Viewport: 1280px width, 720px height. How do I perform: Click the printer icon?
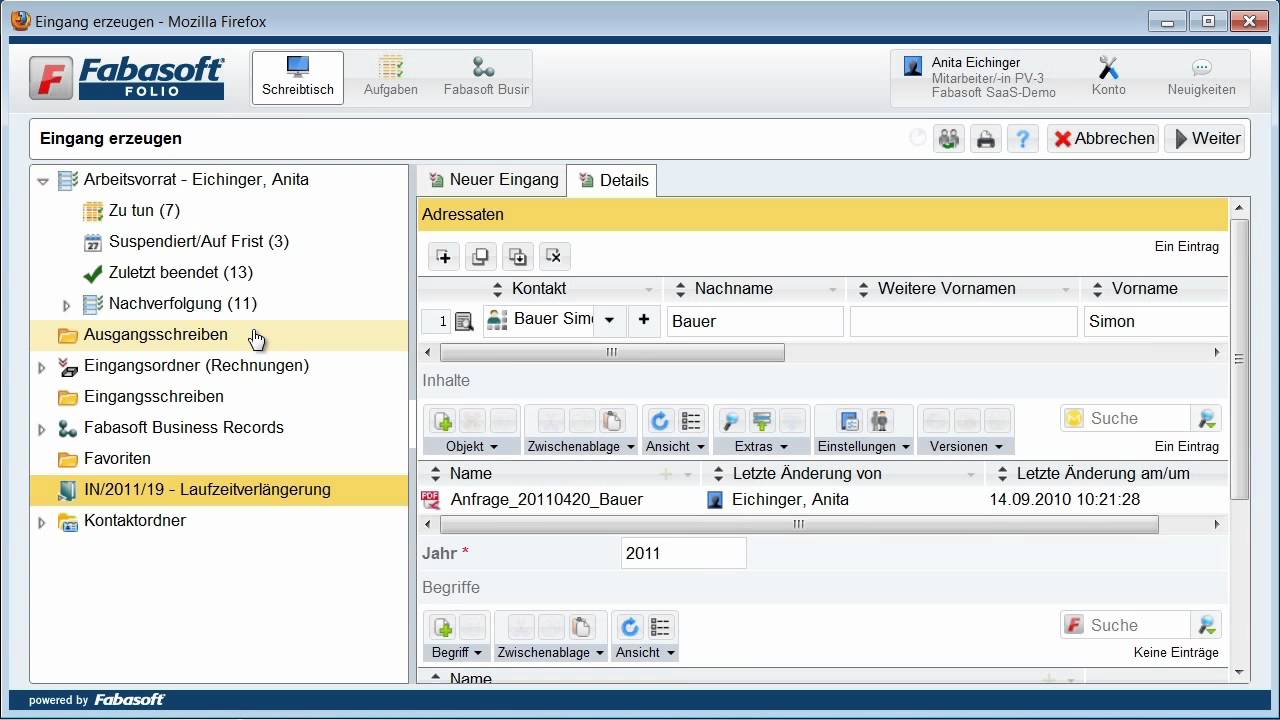(x=985, y=139)
